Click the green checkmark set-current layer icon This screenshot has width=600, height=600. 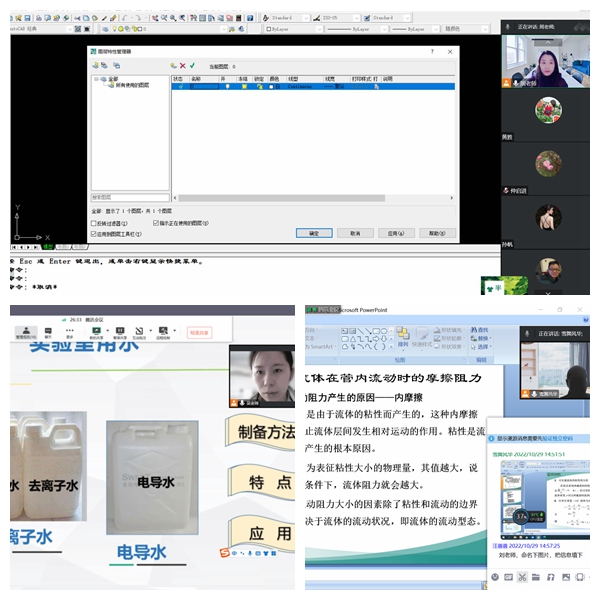(193, 65)
